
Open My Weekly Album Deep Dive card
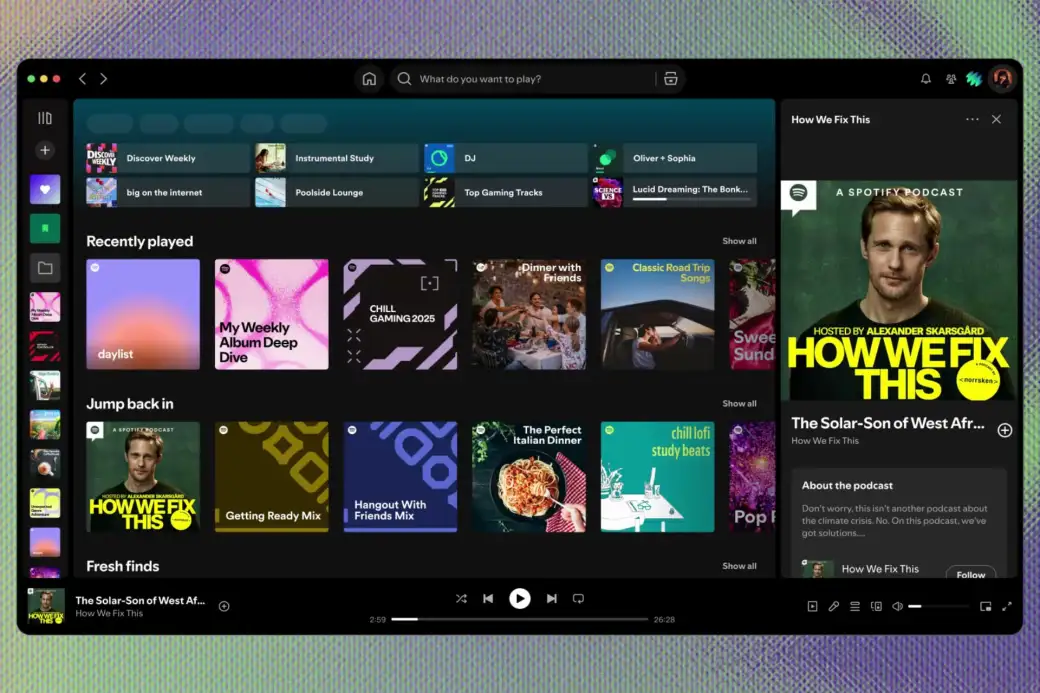(x=271, y=314)
